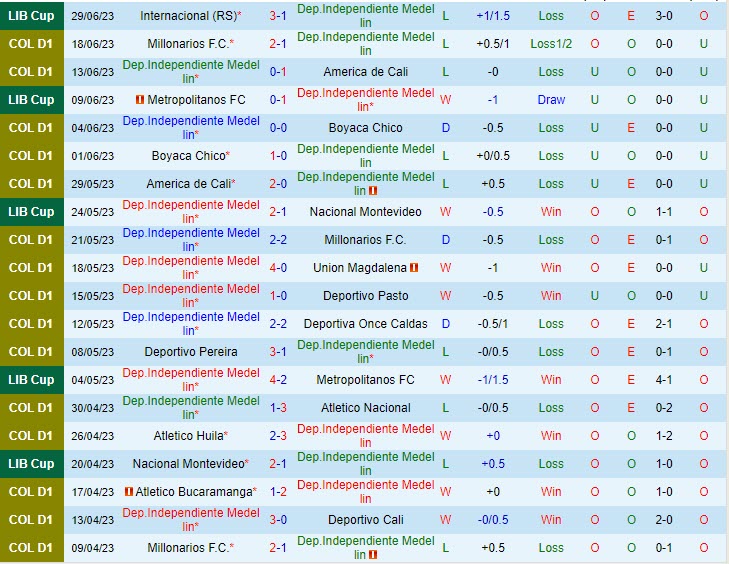
Task: Open Deportivo Cali team link
Action: tap(365, 520)
